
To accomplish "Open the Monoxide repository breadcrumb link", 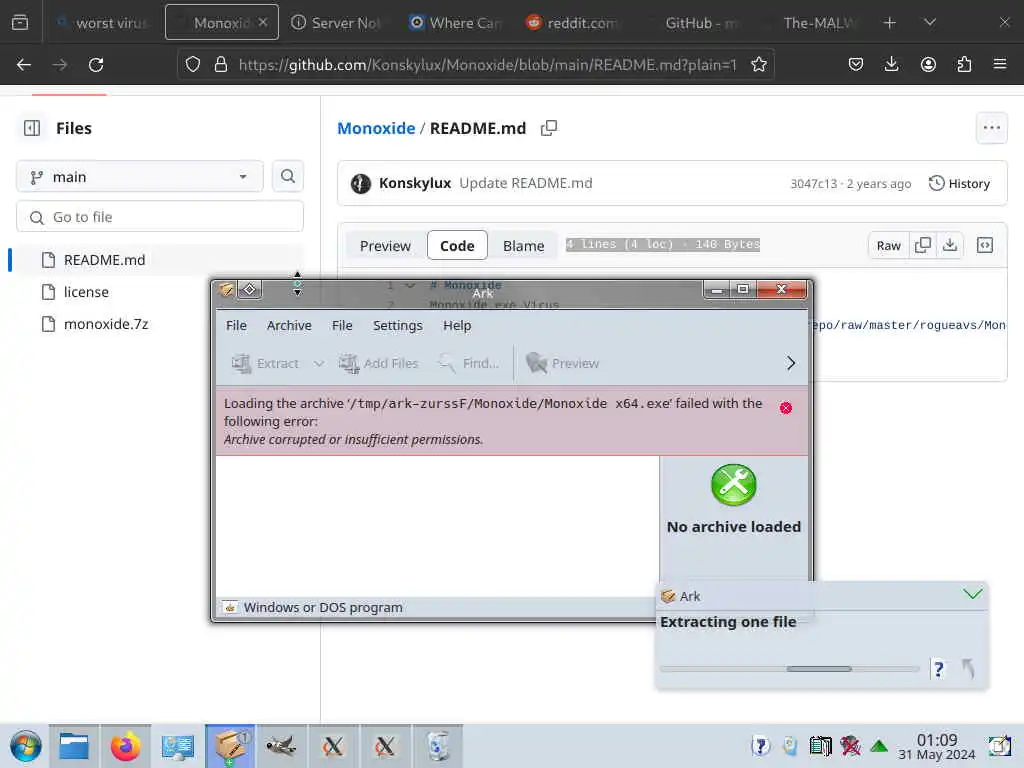I will click(x=376, y=128).
